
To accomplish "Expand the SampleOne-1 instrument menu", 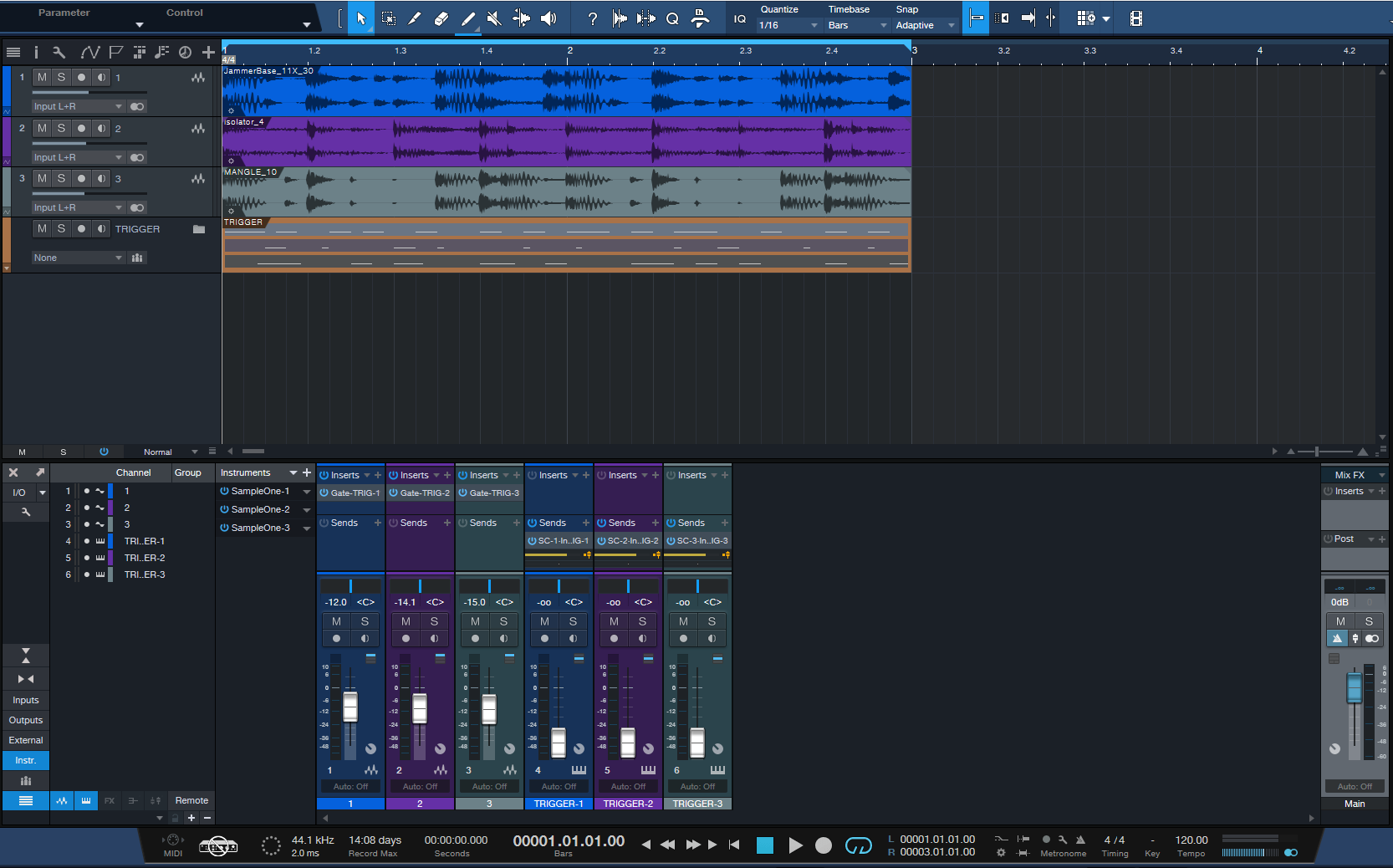I will pyautogui.click(x=307, y=492).
